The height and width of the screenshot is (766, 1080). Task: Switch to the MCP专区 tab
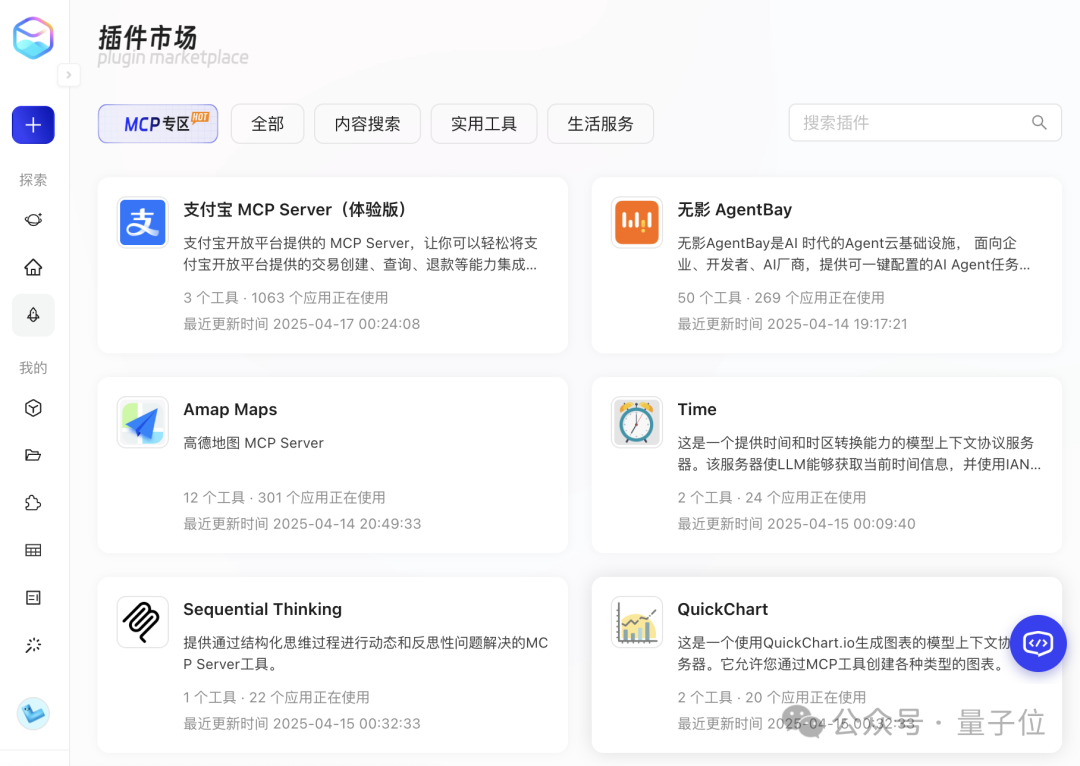[158, 124]
